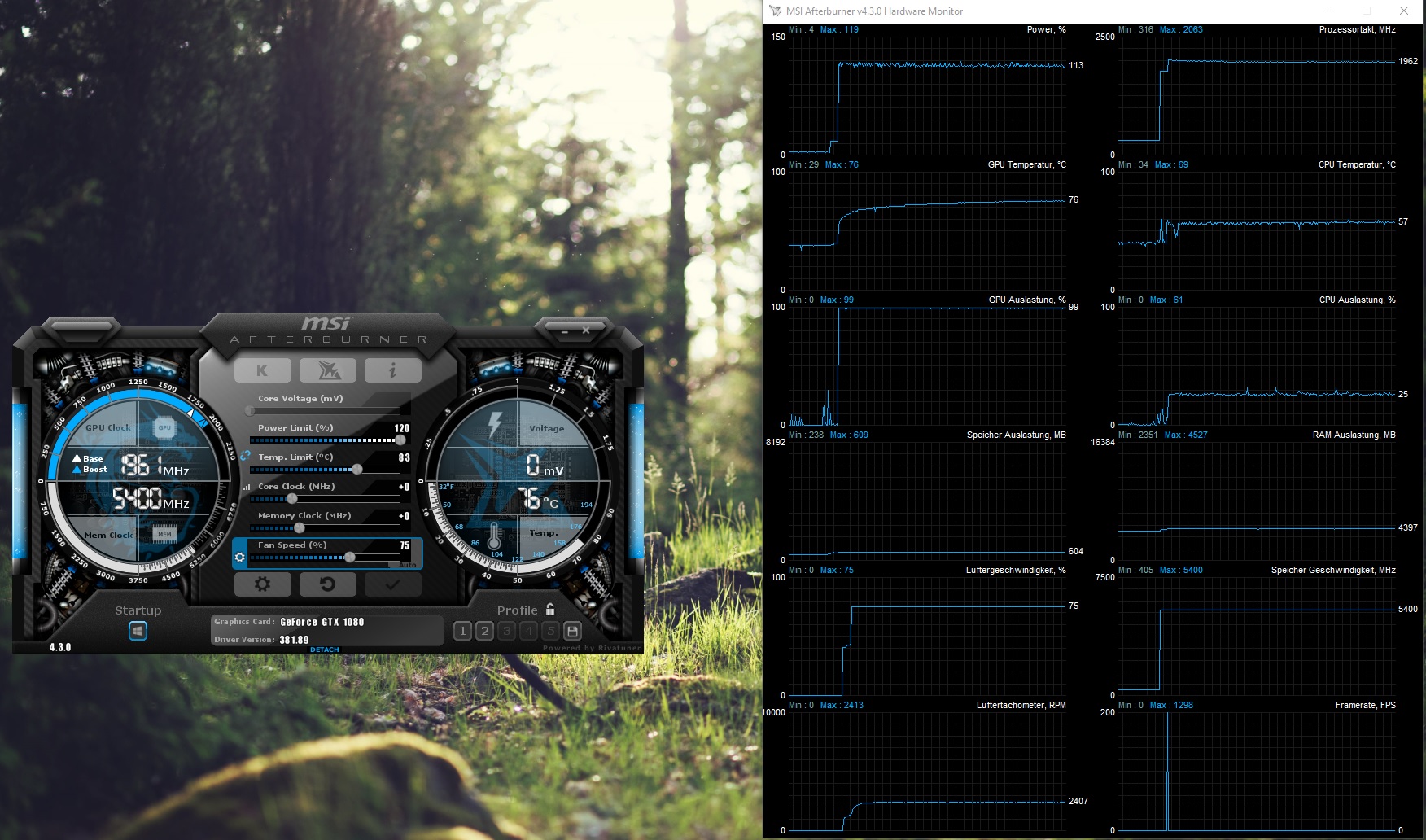
Task: Launch the MSI OC Scanner jet icon button
Action: 327,370
